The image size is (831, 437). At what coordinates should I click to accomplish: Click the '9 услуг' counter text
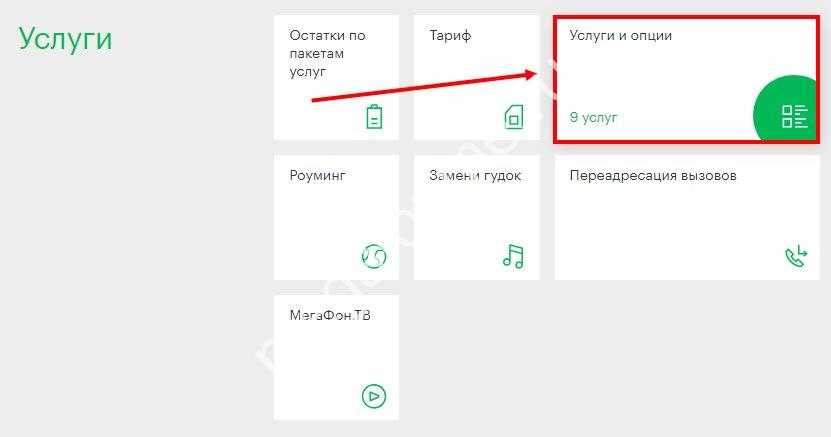click(x=594, y=118)
